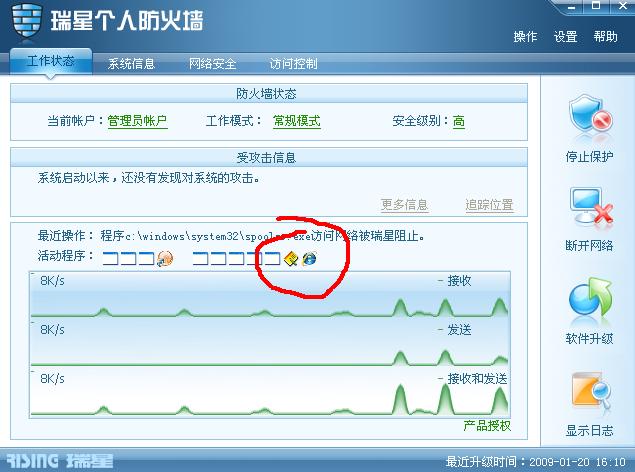Change security level via 高 link
The width and height of the screenshot is (635, 472).
tap(458, 121)
